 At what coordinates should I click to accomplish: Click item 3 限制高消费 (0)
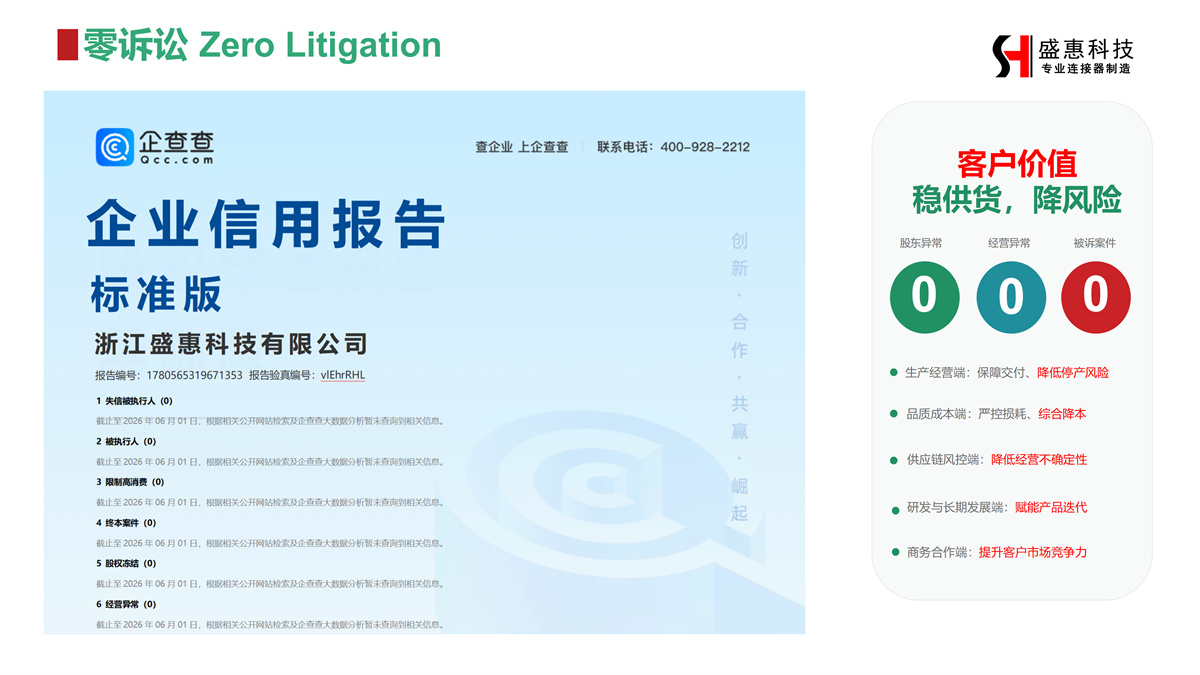click(x=130, y=482)
